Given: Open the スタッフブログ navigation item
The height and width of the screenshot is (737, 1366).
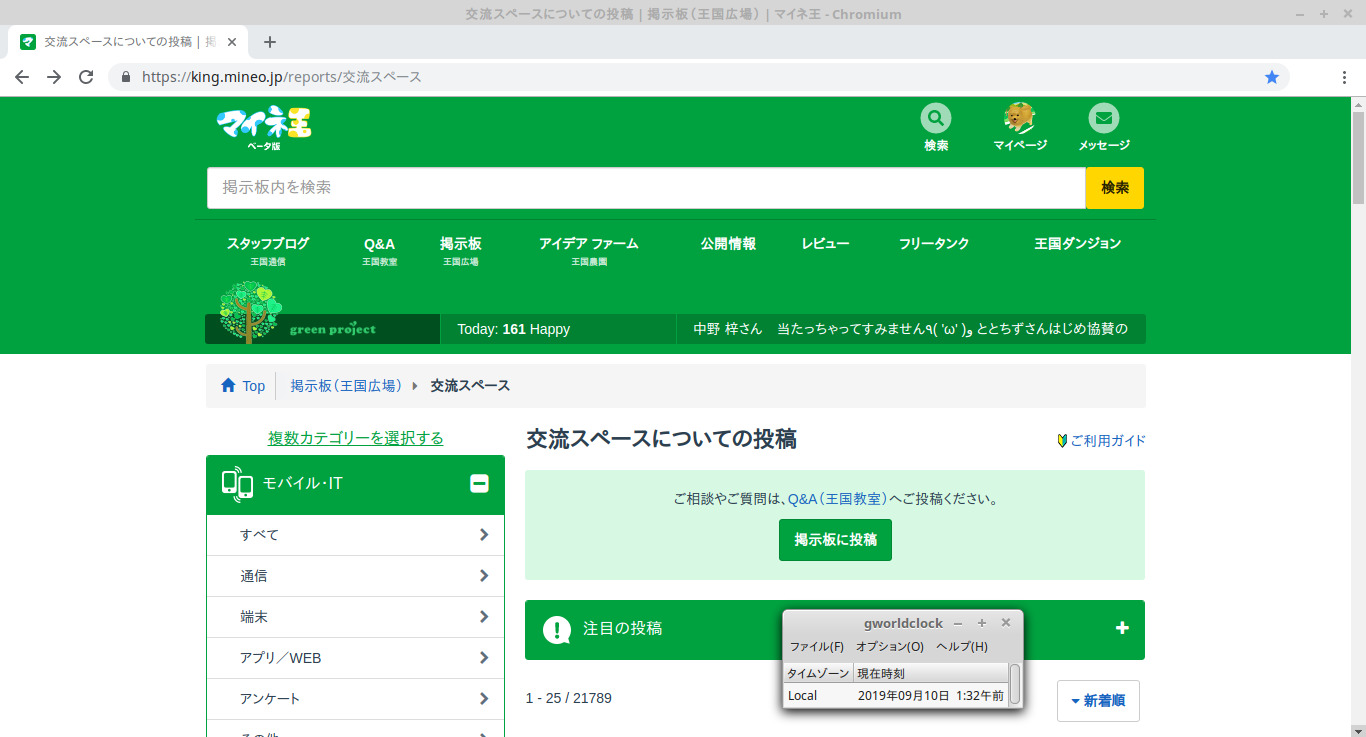Looking at the screenshot, I should tap(267, 244).
